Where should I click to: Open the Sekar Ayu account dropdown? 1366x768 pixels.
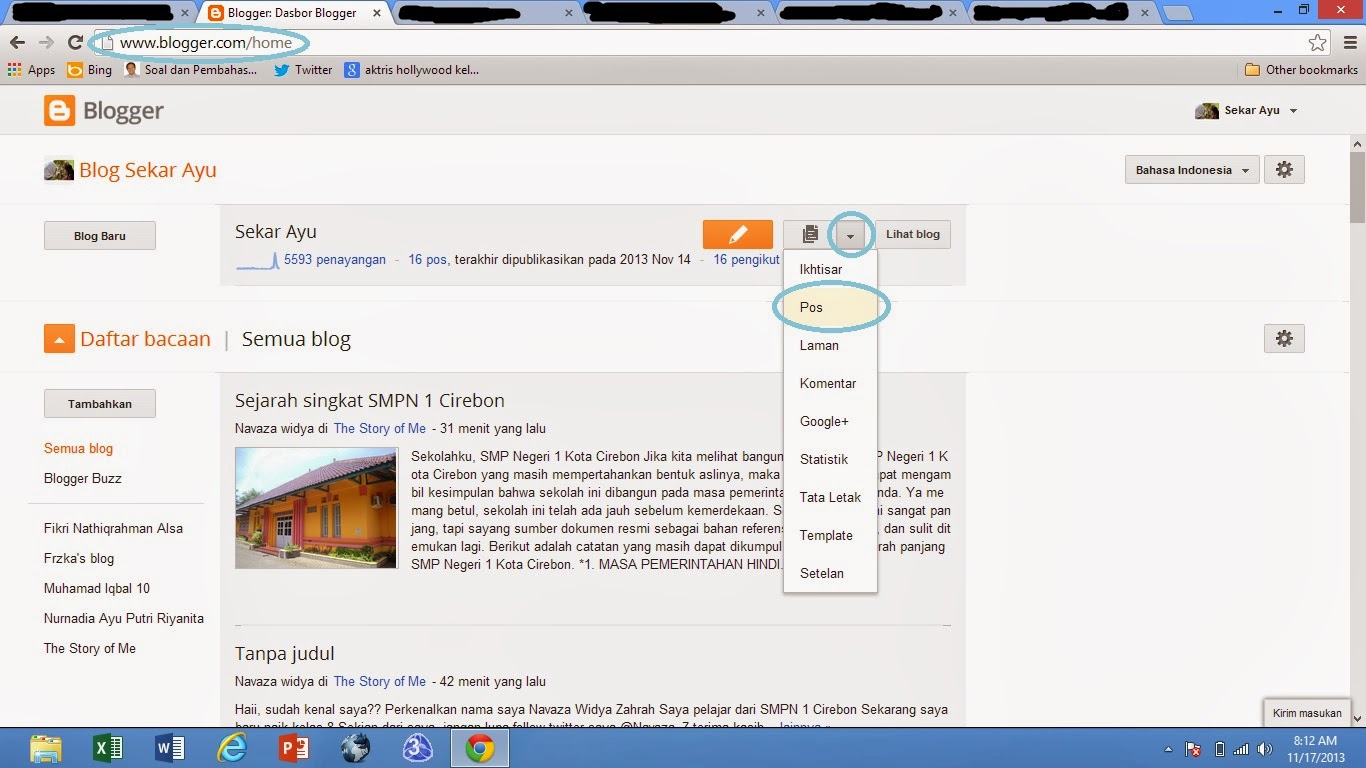1246,111
